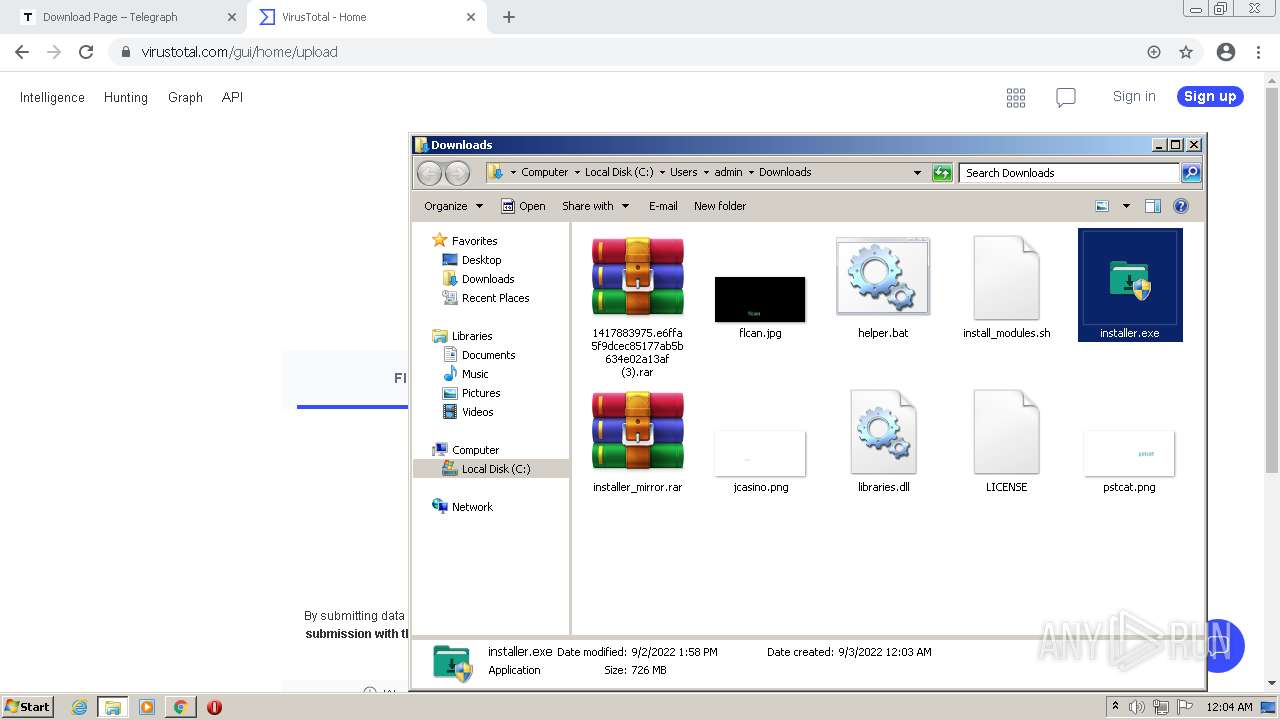Open the Share with dropdown
This screenshot has height=720, width=1280.
point(596,206)
